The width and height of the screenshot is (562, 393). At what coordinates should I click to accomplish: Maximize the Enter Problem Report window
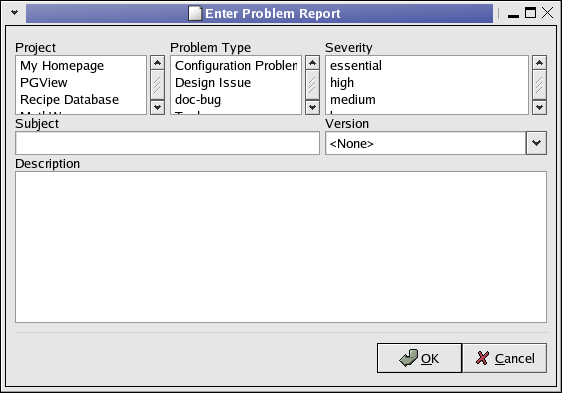pyautogui.click(x=530, y=13)
